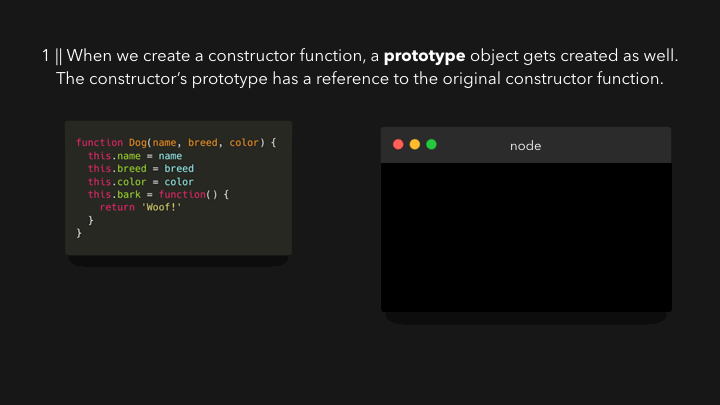Click the yellow minimize dot on node window
The image size is (720, 405).
415,145
